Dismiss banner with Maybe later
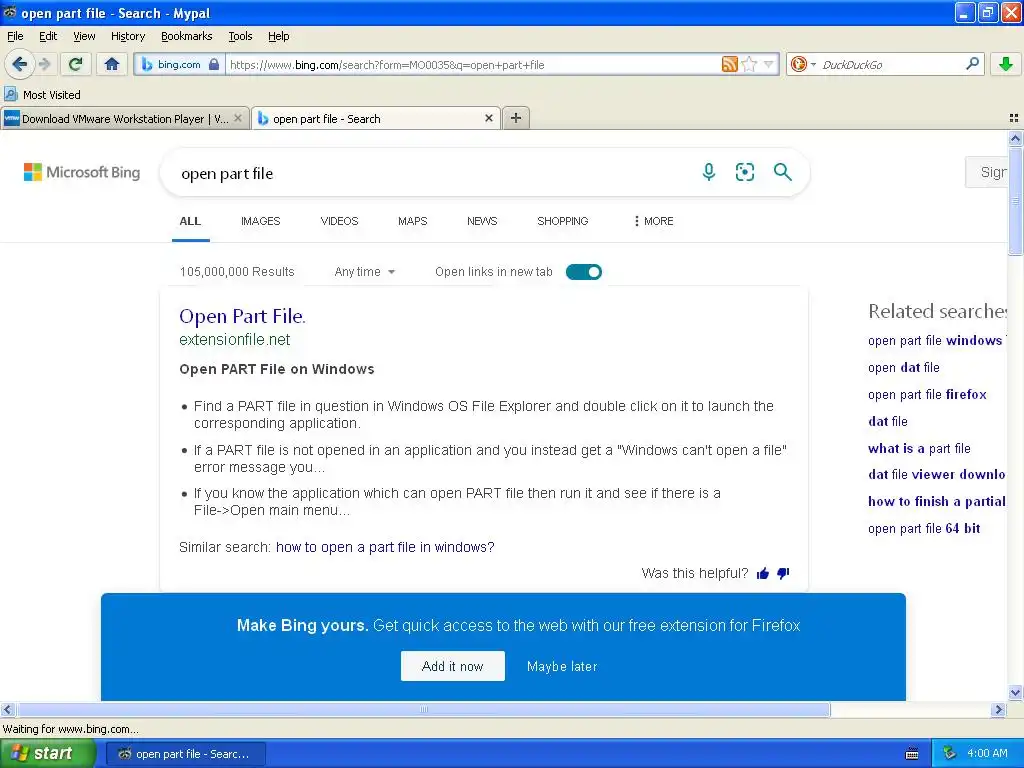The width and height of the screenshot is (1024, 768). (x=562, y=666)
